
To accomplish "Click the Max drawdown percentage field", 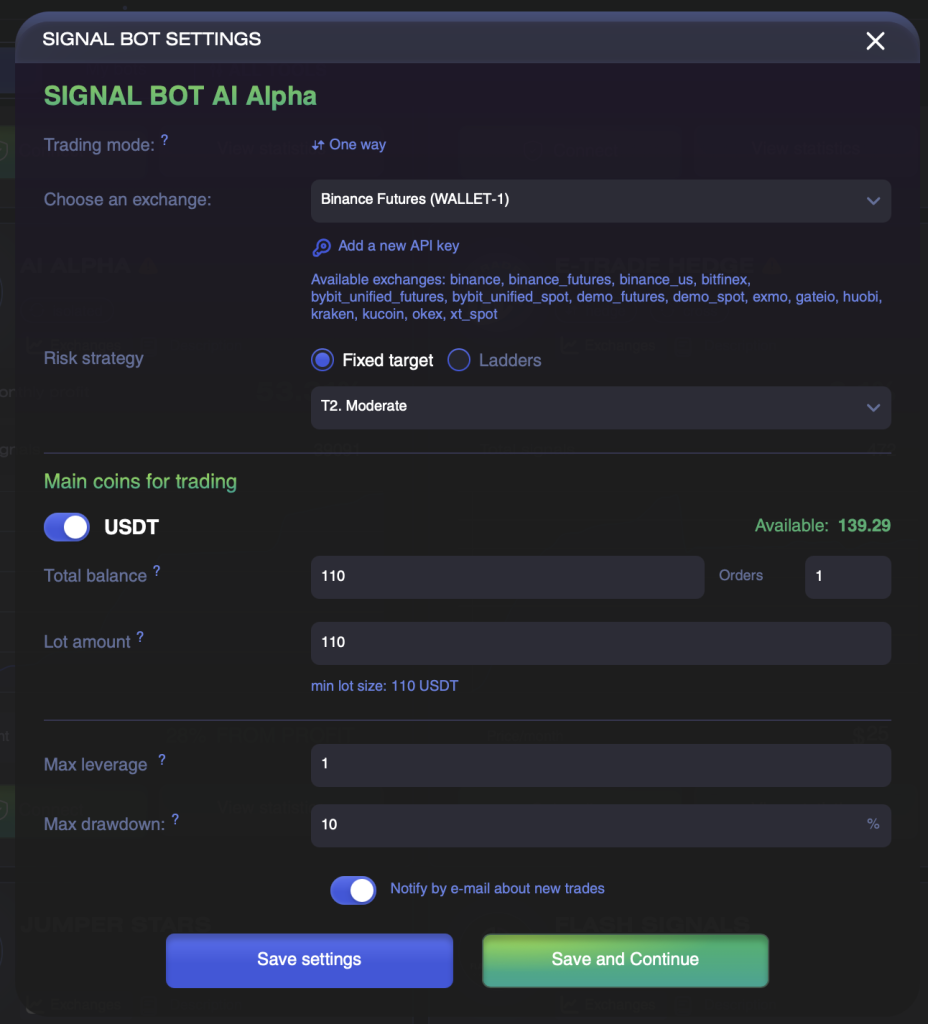I will pyautogui.click(x=601, y=825).
